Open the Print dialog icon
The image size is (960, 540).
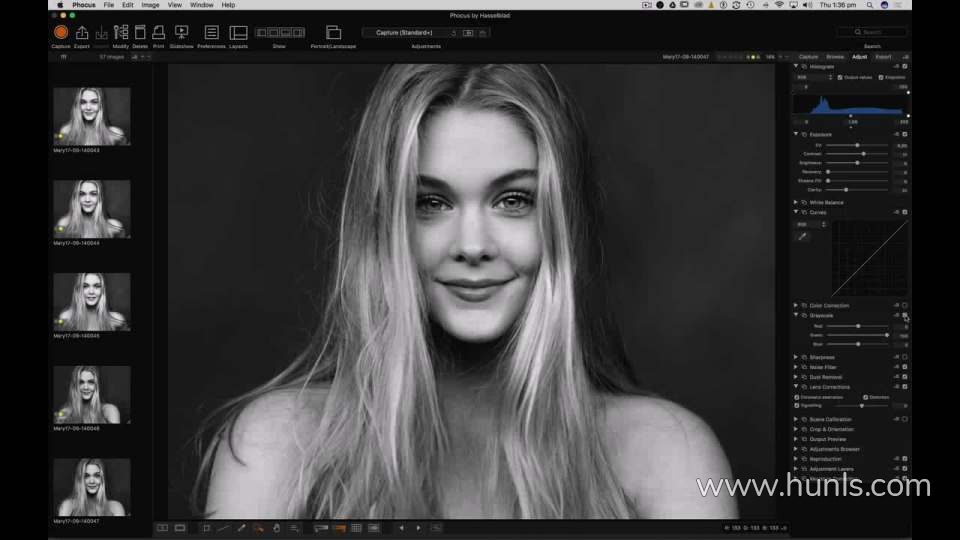point(159,32)
